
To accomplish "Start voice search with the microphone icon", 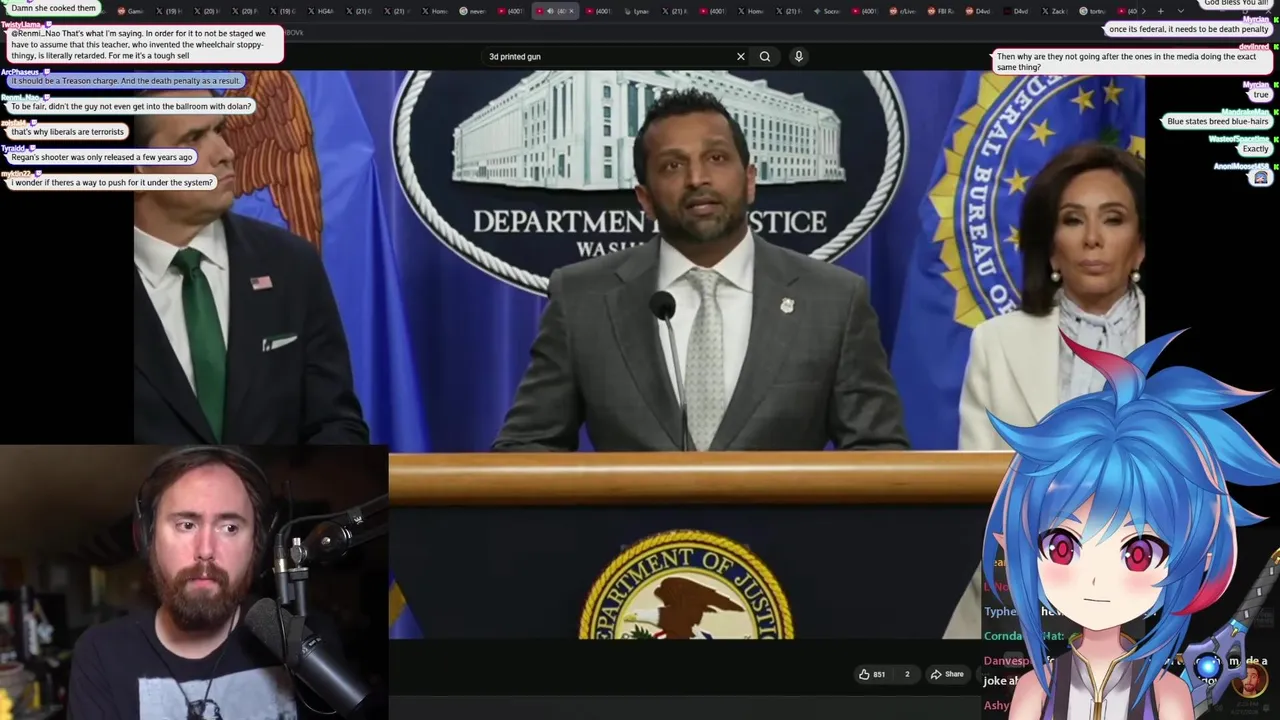I will [798, 56].
